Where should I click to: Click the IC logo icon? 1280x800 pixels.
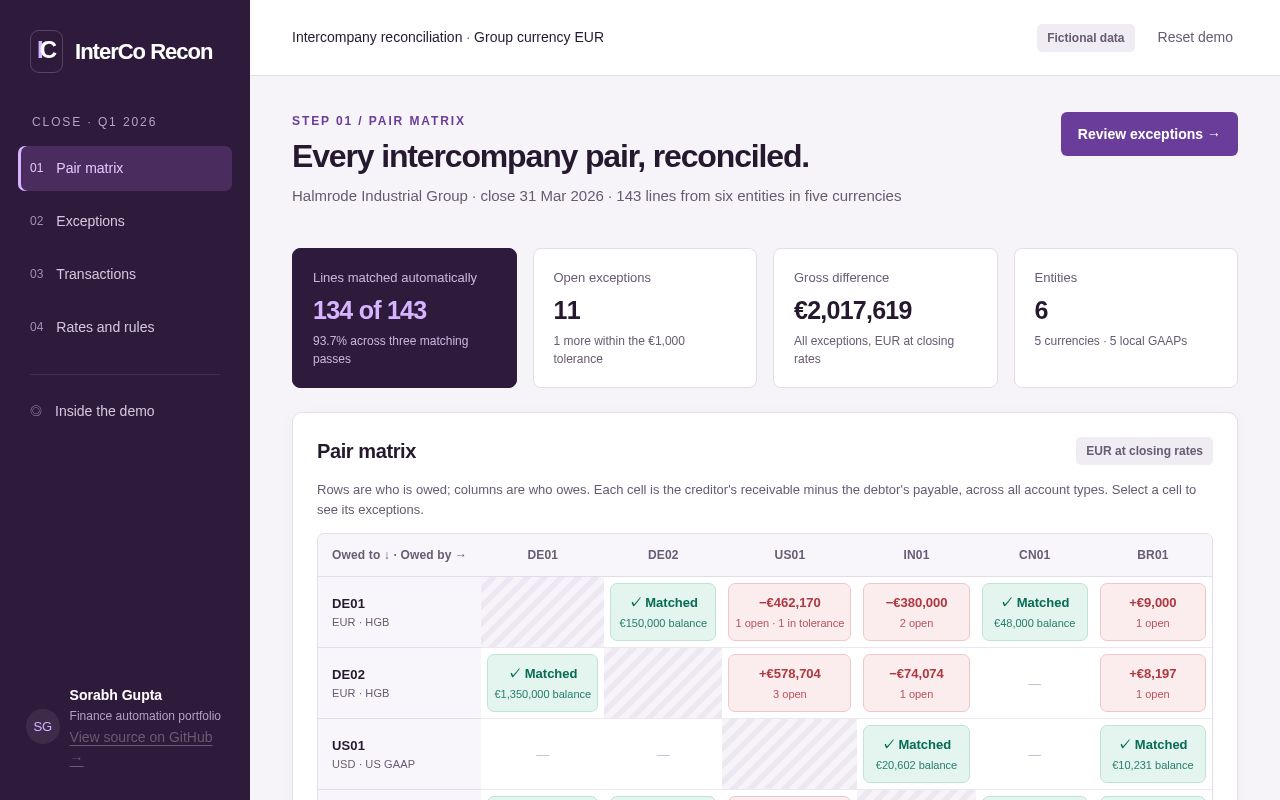point(46,51)
